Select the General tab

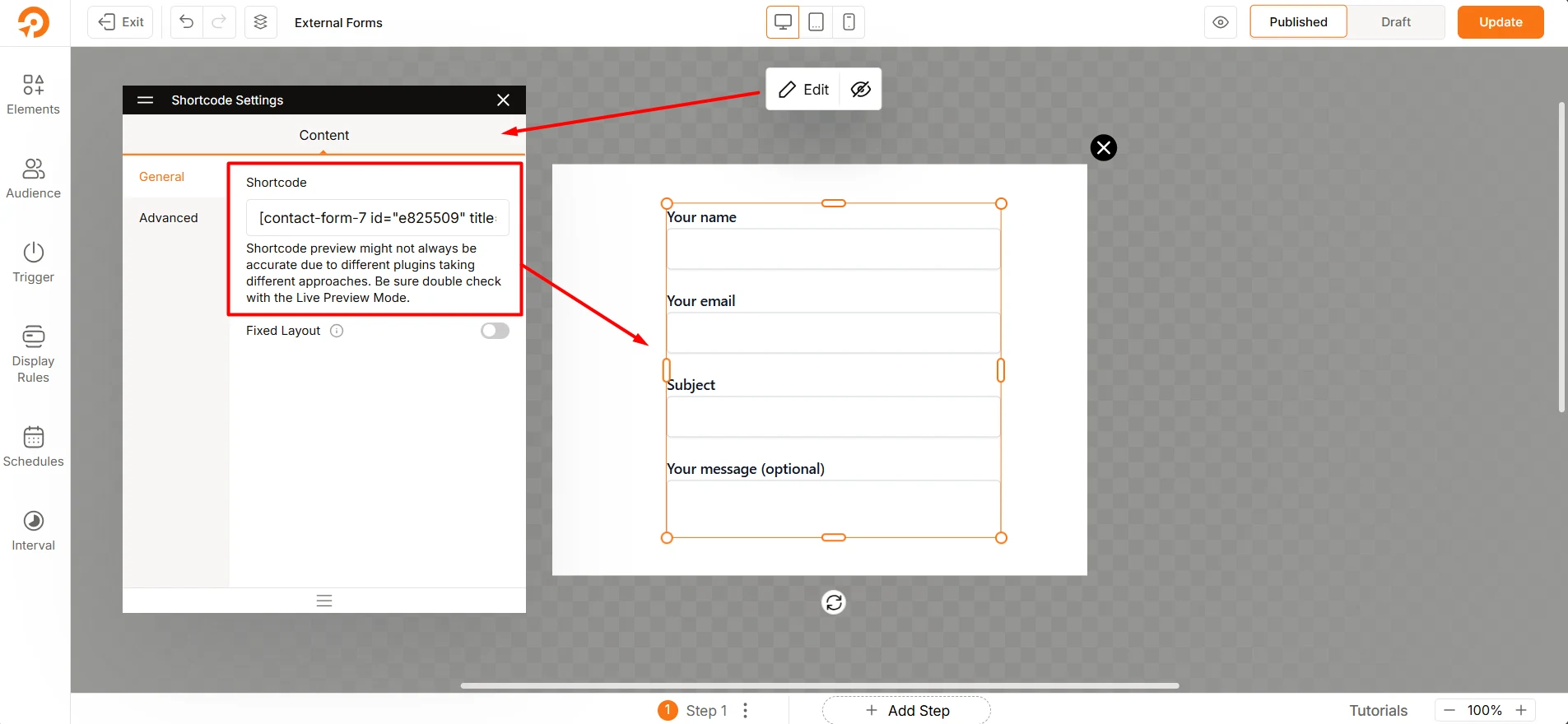pos(162,177)
